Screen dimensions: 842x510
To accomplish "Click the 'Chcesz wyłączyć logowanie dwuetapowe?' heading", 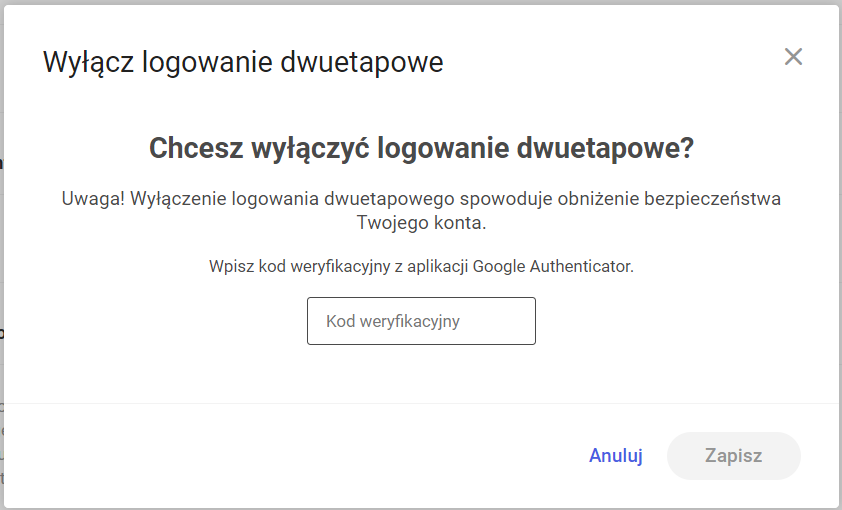I will (x=422, y=148).
